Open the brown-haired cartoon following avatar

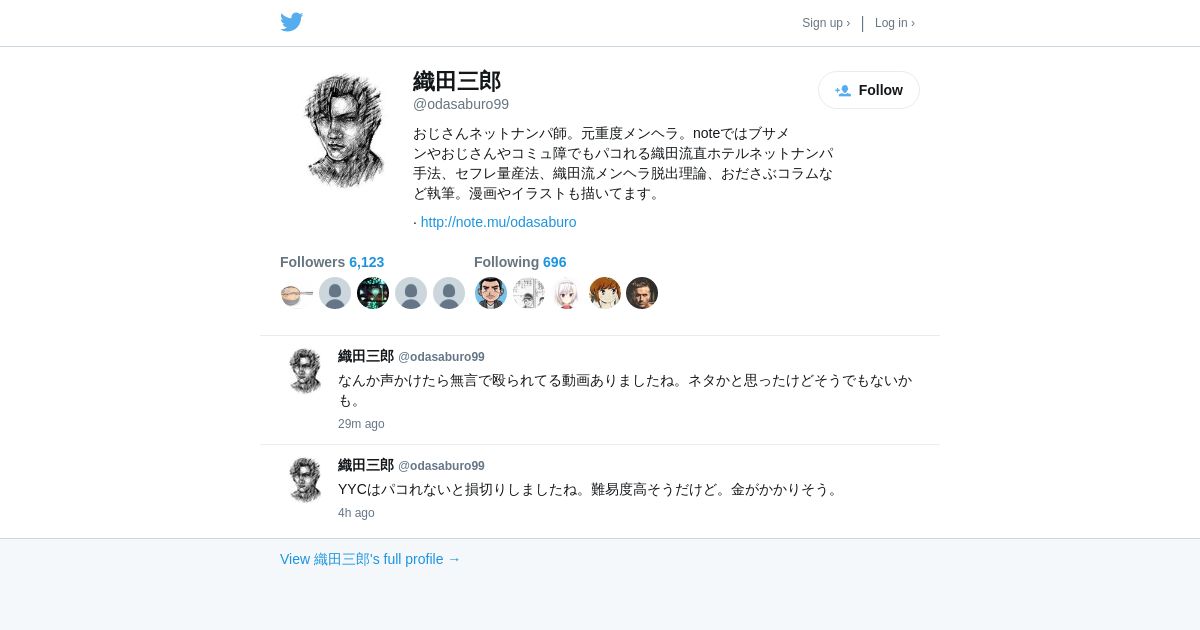pos(604,293)
